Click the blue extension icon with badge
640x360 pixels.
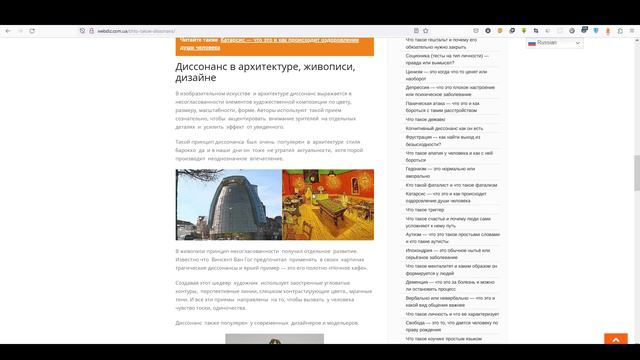click(x=584, y=30)
